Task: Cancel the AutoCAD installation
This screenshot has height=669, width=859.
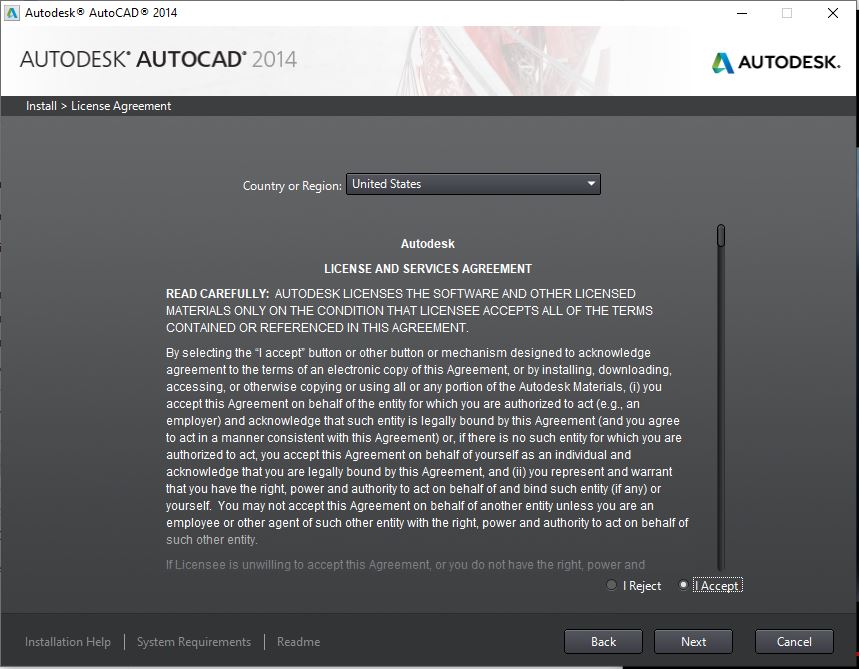Action: 794,642
